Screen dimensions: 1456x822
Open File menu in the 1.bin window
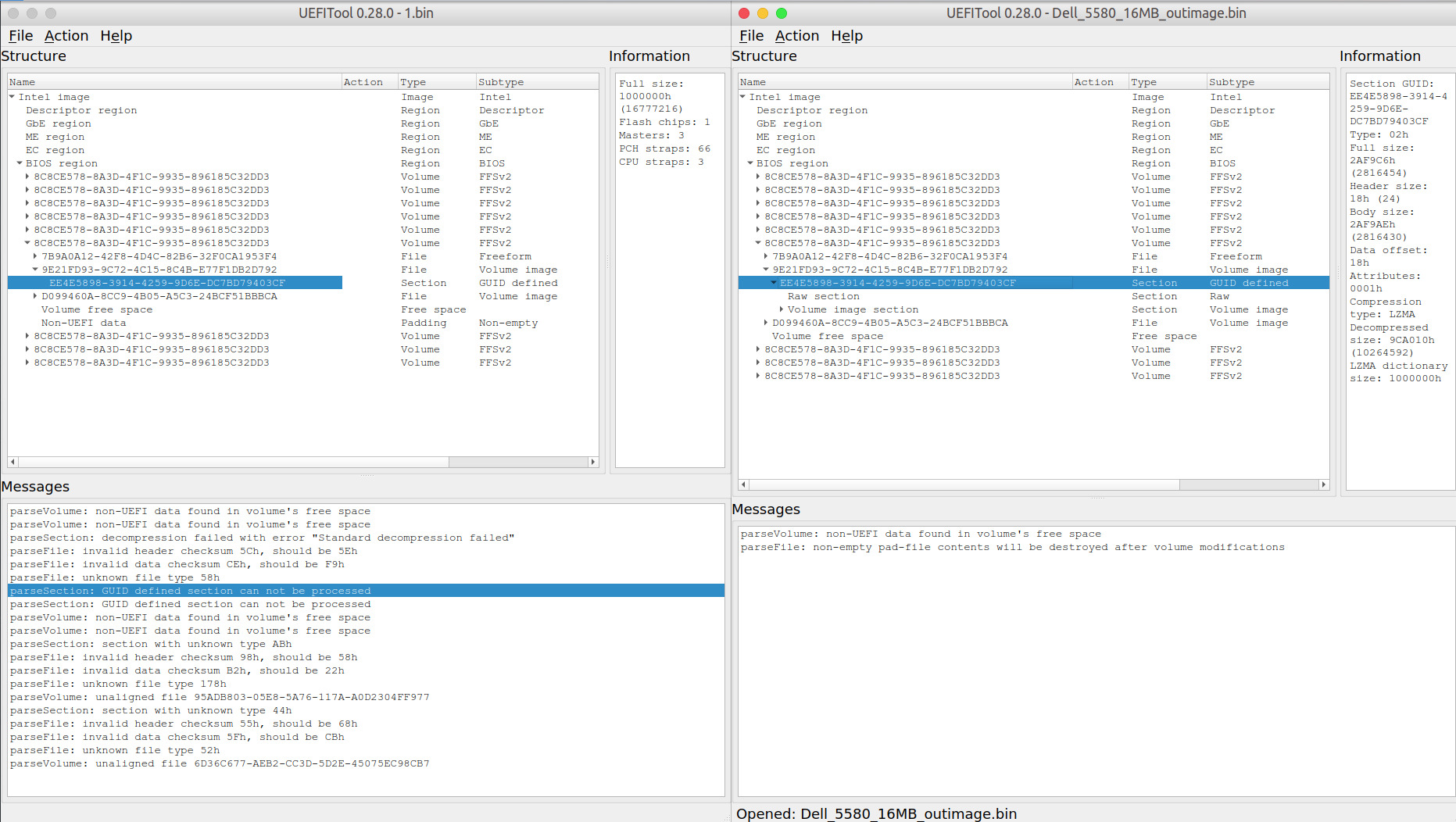click(20, 36)
